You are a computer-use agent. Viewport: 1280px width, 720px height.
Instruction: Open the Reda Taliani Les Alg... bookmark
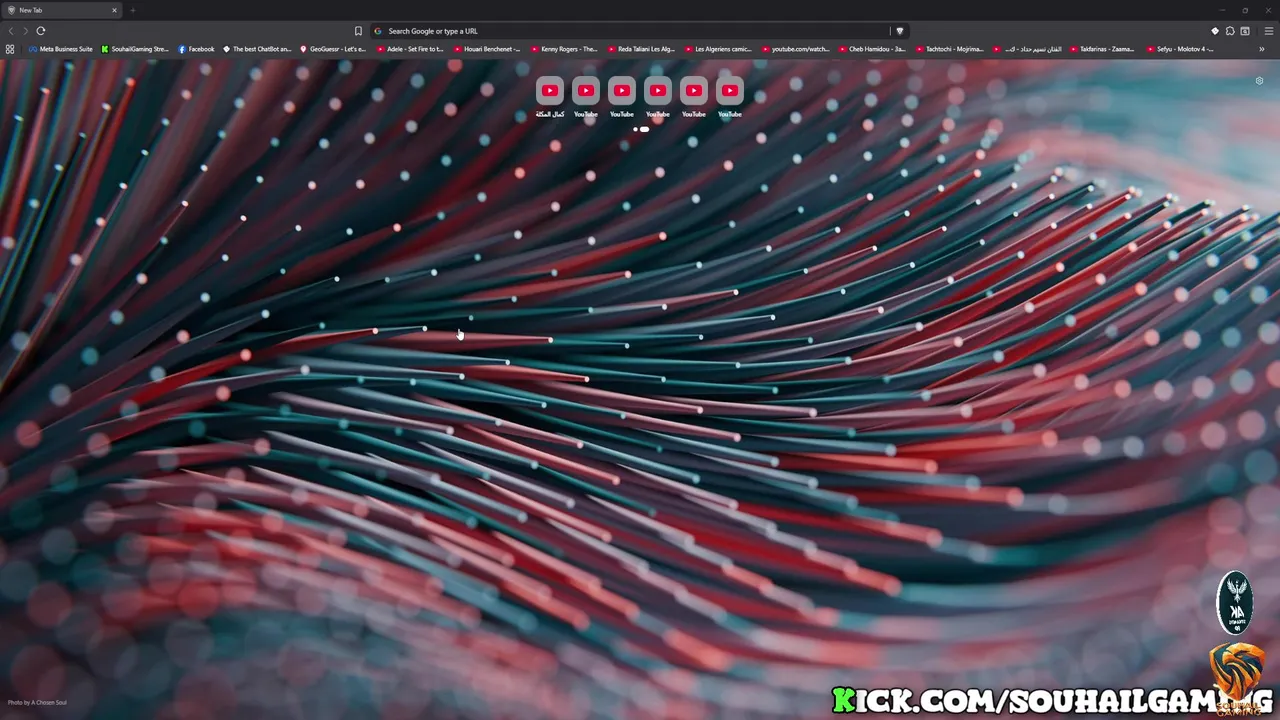641,49
